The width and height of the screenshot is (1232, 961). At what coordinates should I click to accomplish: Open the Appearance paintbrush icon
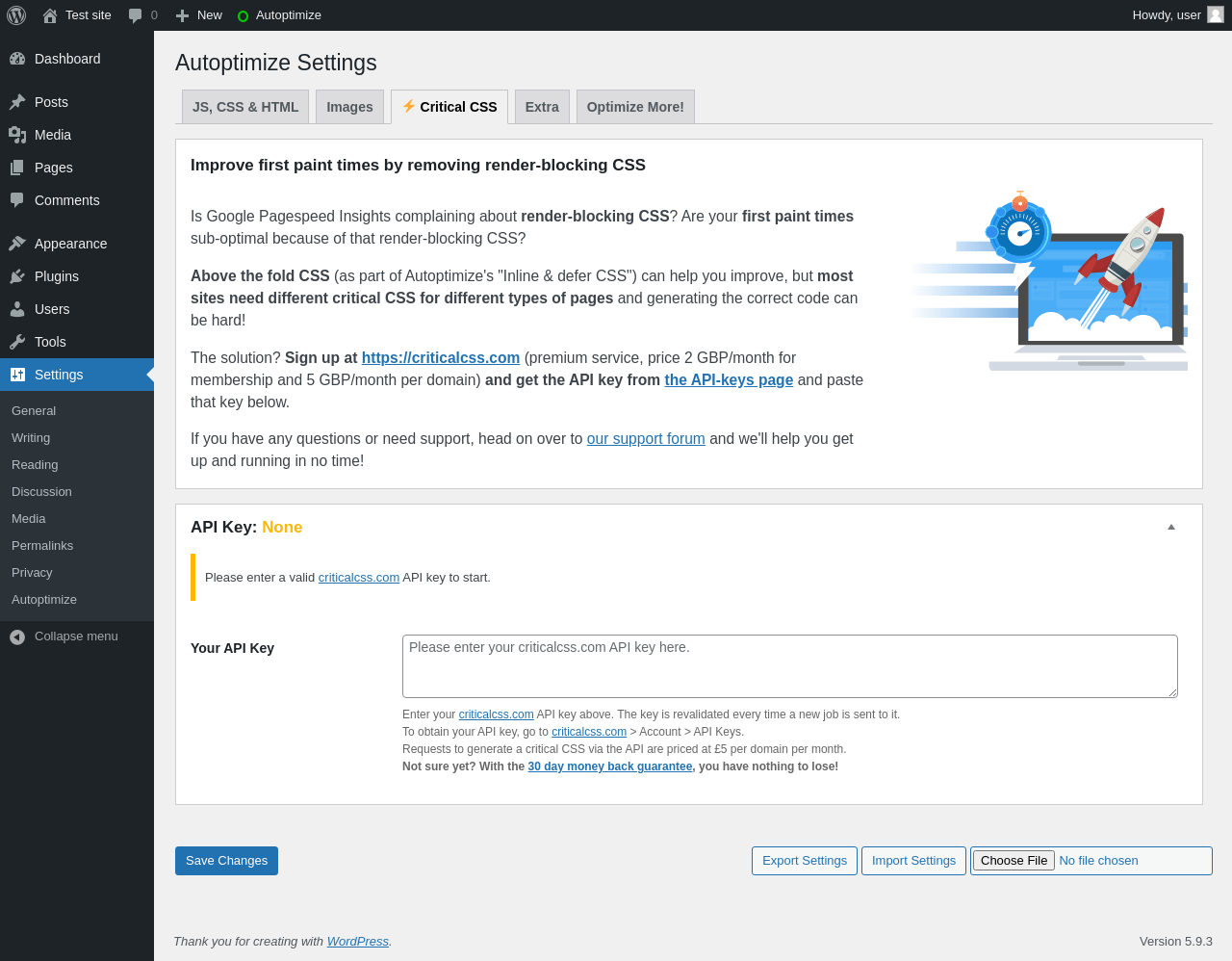(x=17, y=244)
